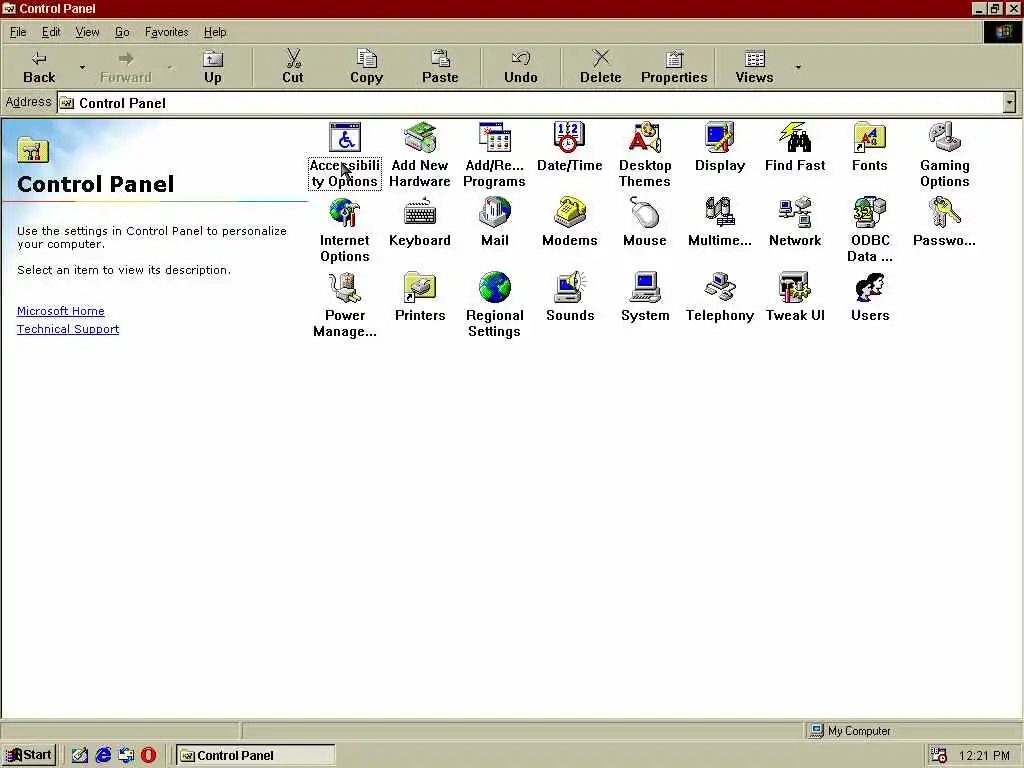
Task: Click the Show Desktop Quick Launch icon
Action: coord(79,755)
